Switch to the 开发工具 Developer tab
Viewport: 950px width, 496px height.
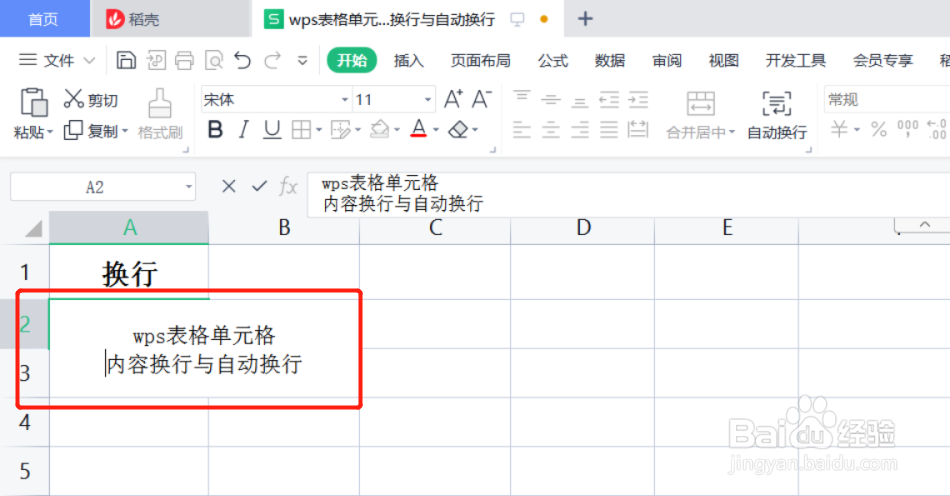[x=796, y=61]
